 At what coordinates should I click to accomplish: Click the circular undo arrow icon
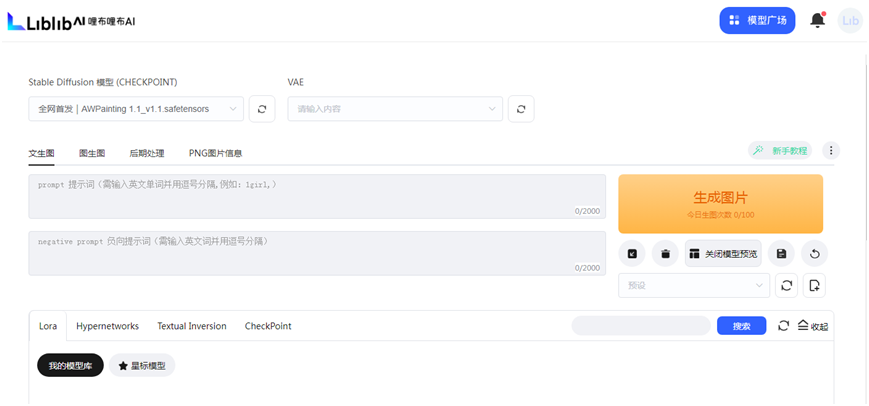click(x=814, y=254)
